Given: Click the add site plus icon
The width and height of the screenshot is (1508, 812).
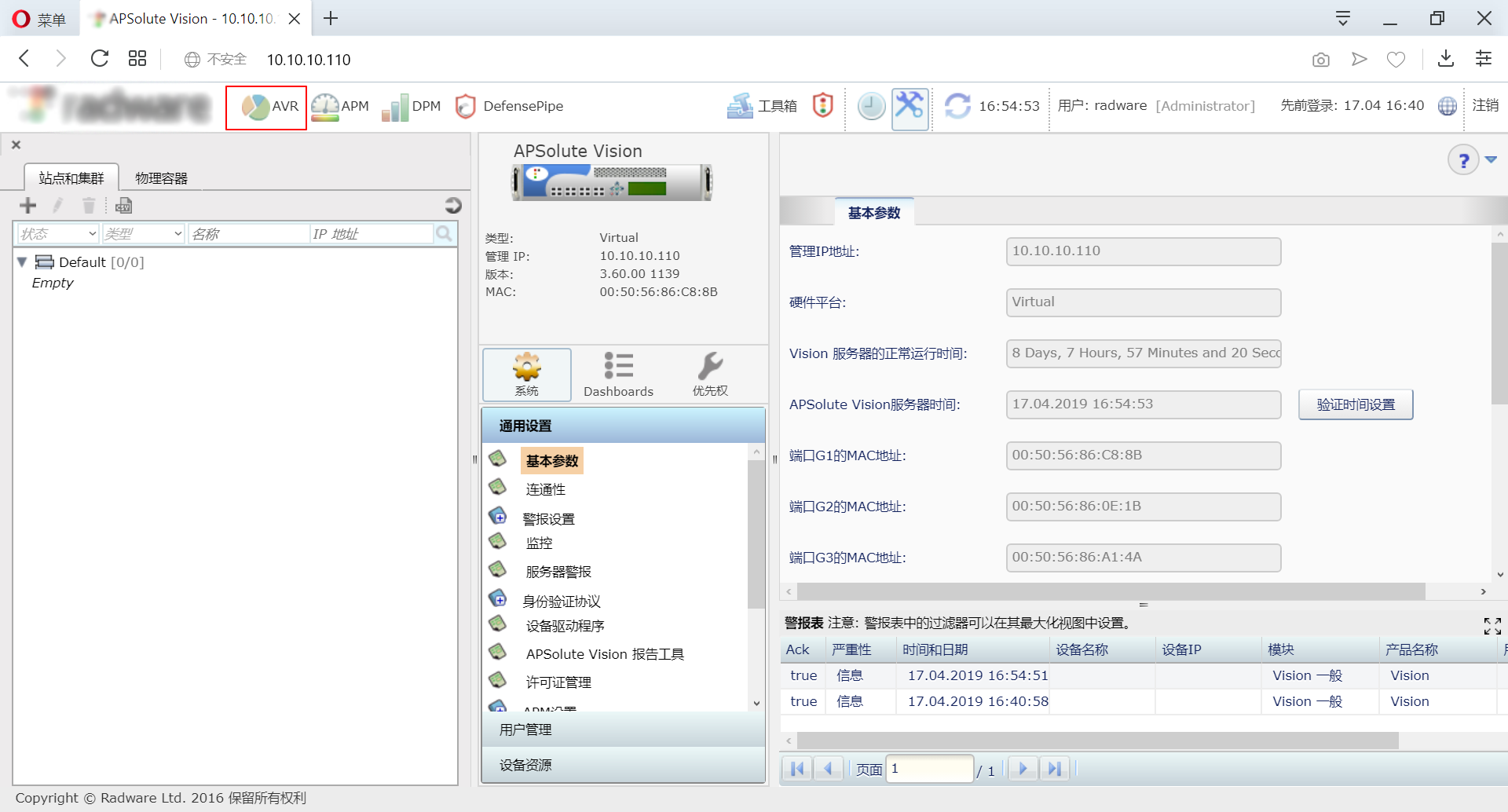Looking at the screenshot, I should point(28,206).
